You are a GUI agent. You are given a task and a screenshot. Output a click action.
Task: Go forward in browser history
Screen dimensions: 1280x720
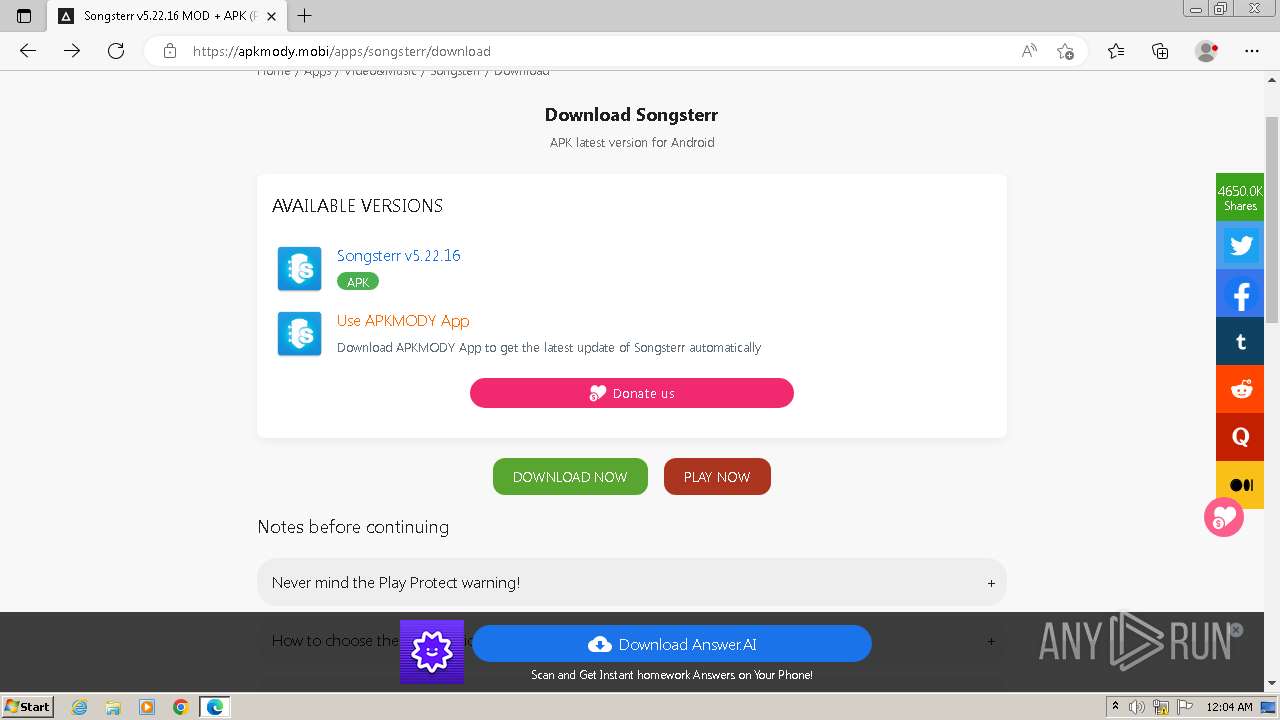[x=72, y=51]
